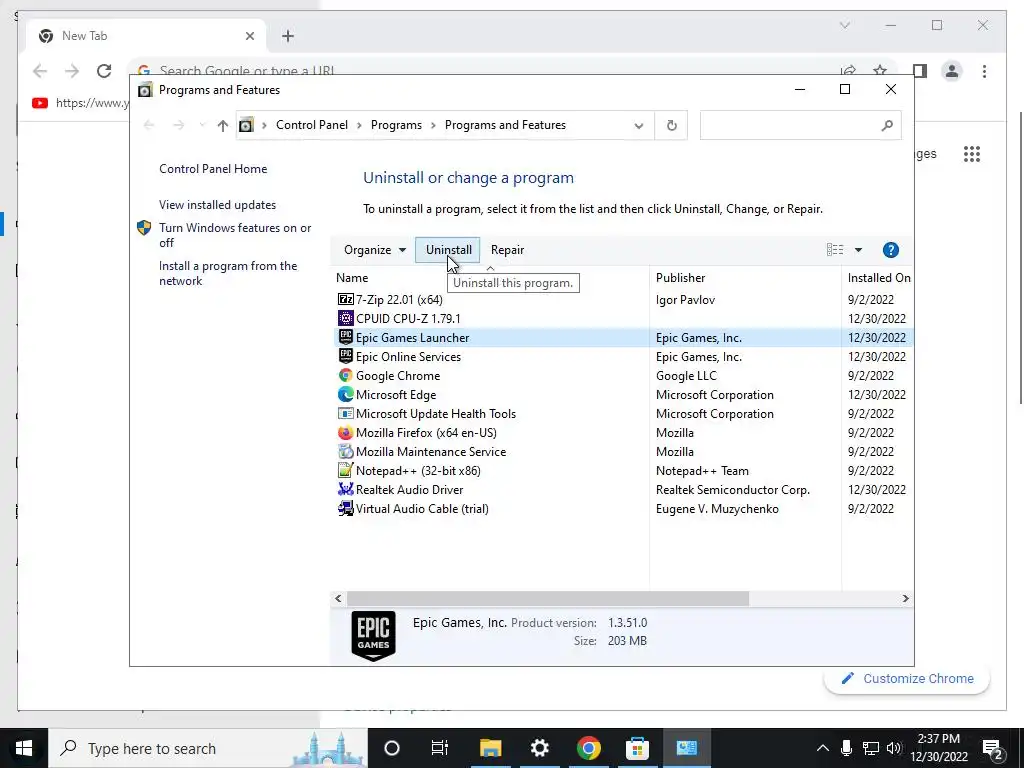Open the YouTube bookmark in Chrome

80,103
